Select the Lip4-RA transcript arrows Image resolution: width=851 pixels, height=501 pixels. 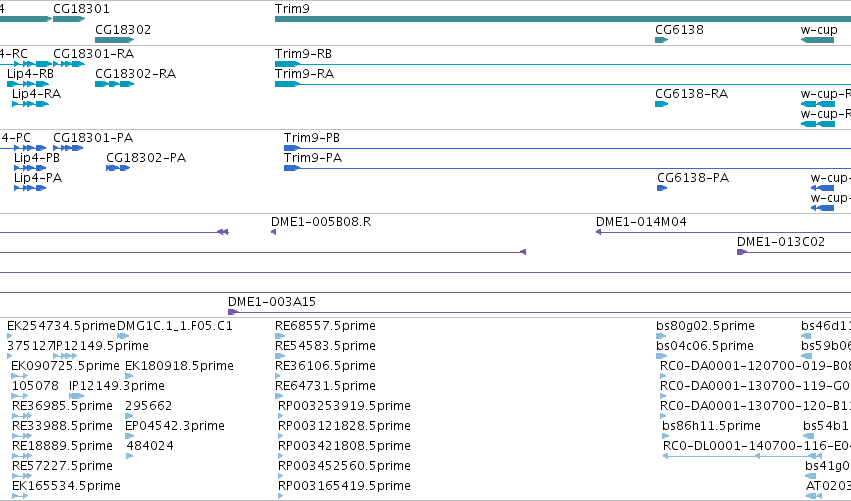tap(30, 104)
